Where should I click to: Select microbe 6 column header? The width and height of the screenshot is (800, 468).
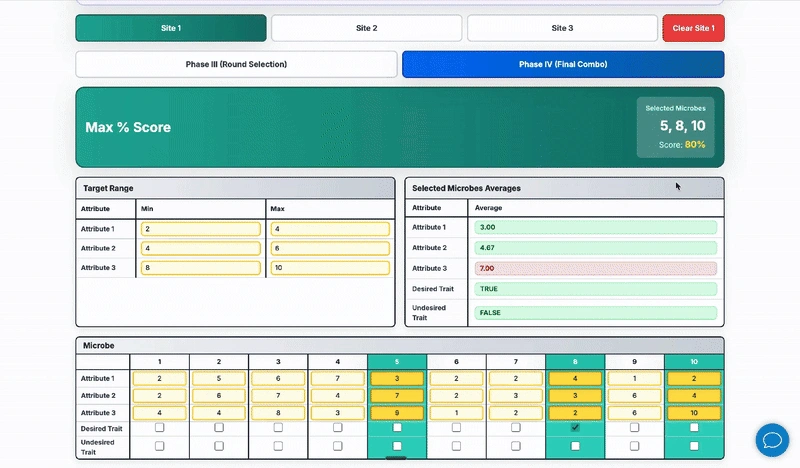[x=456, y=361]
